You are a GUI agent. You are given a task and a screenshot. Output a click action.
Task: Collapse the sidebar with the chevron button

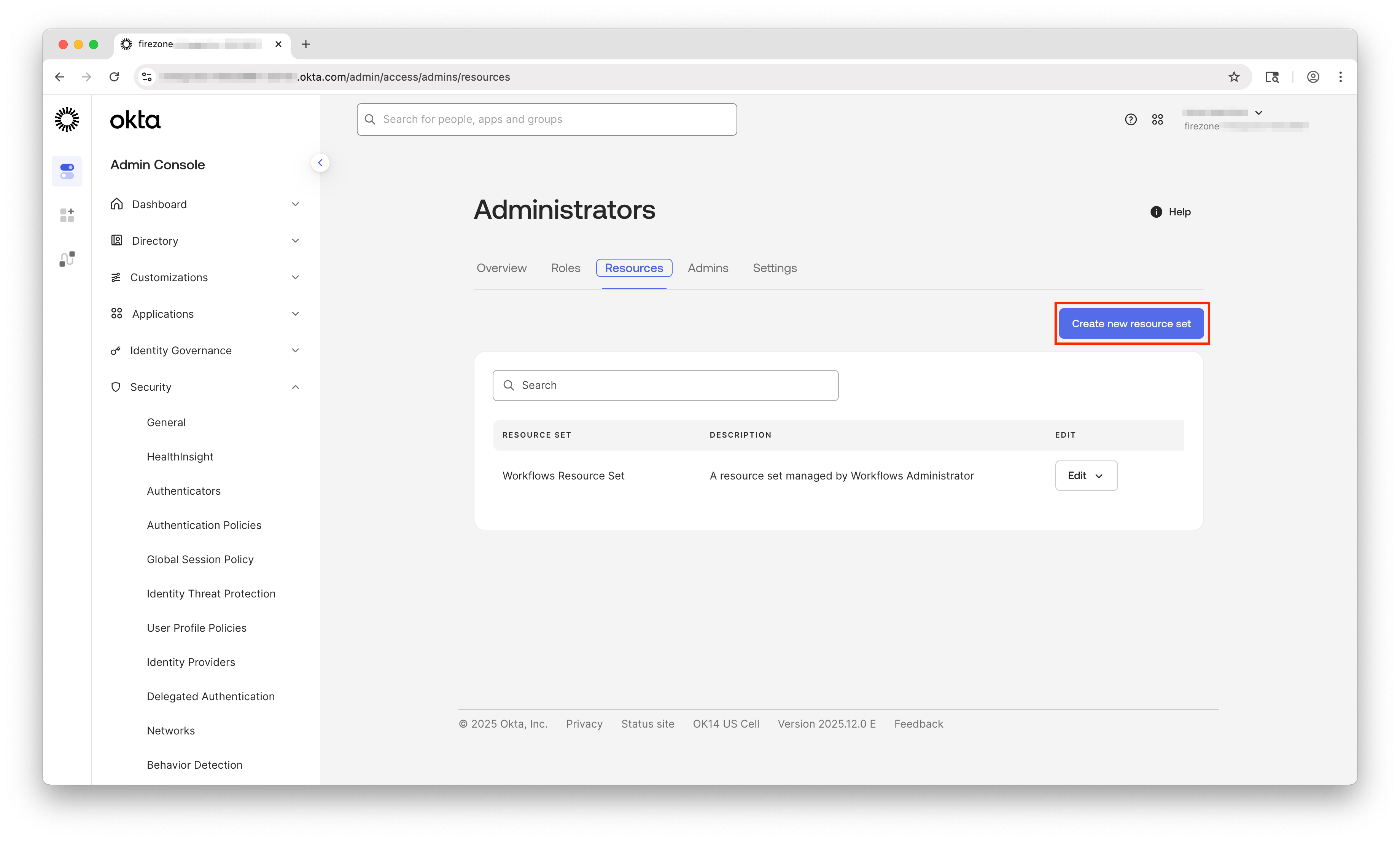point(320,163)
